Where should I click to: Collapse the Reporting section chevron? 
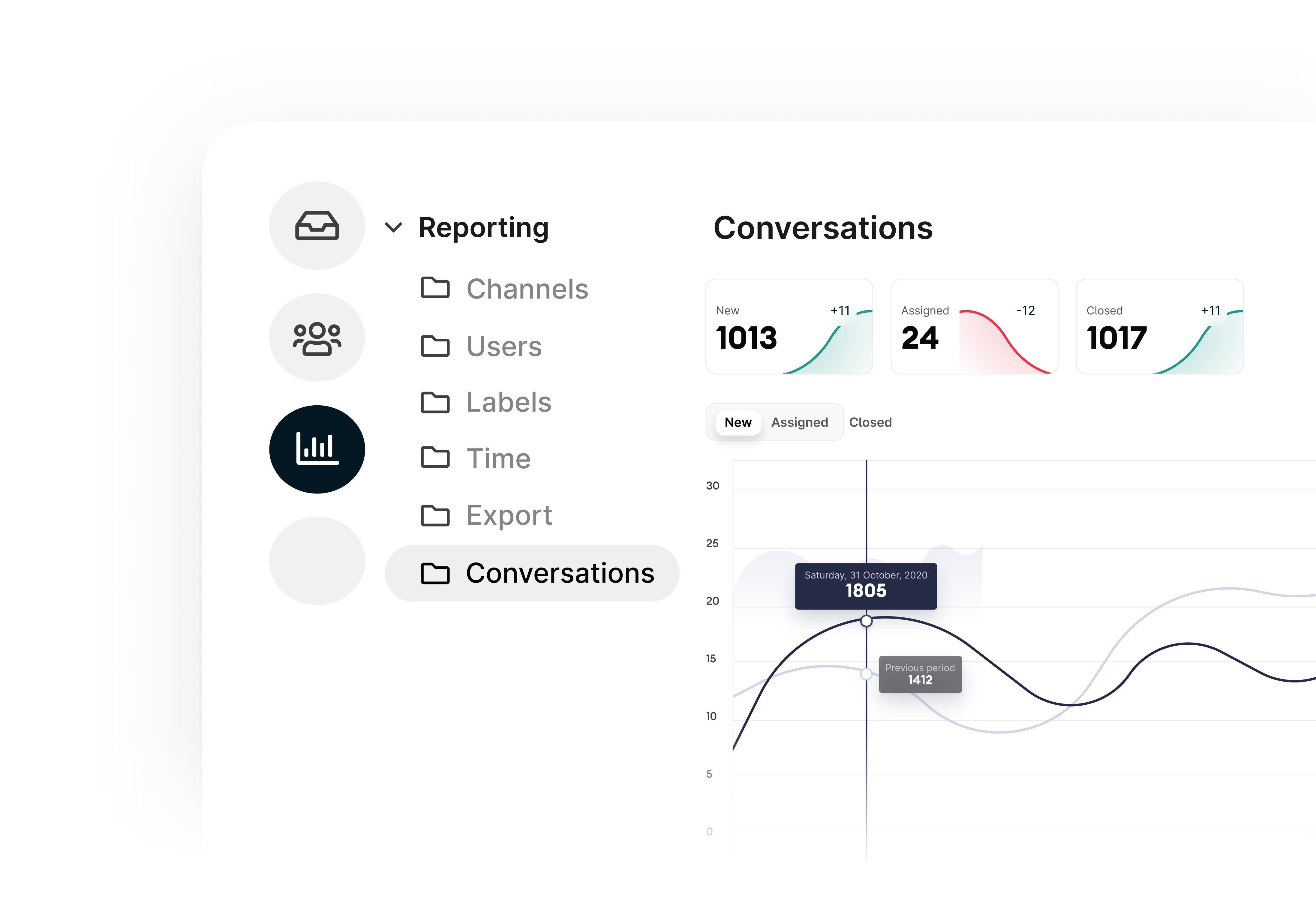(393, 227)
